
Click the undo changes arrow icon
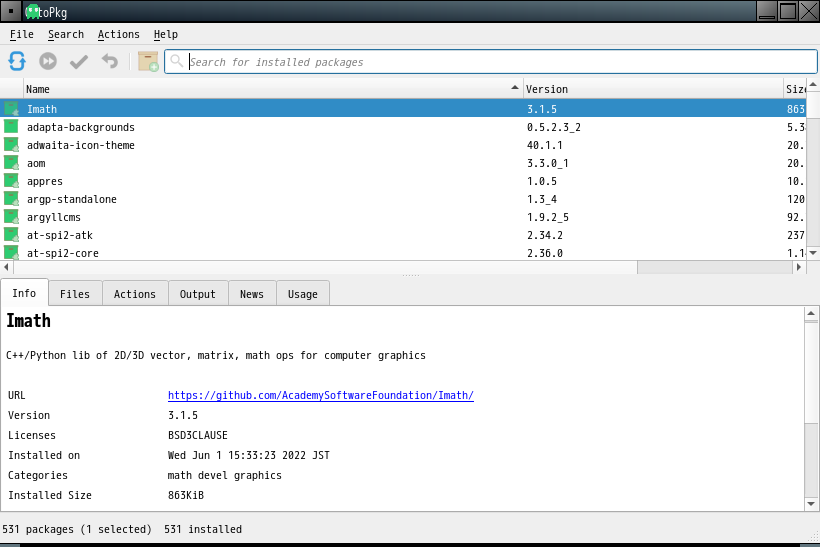pos(110,61)
